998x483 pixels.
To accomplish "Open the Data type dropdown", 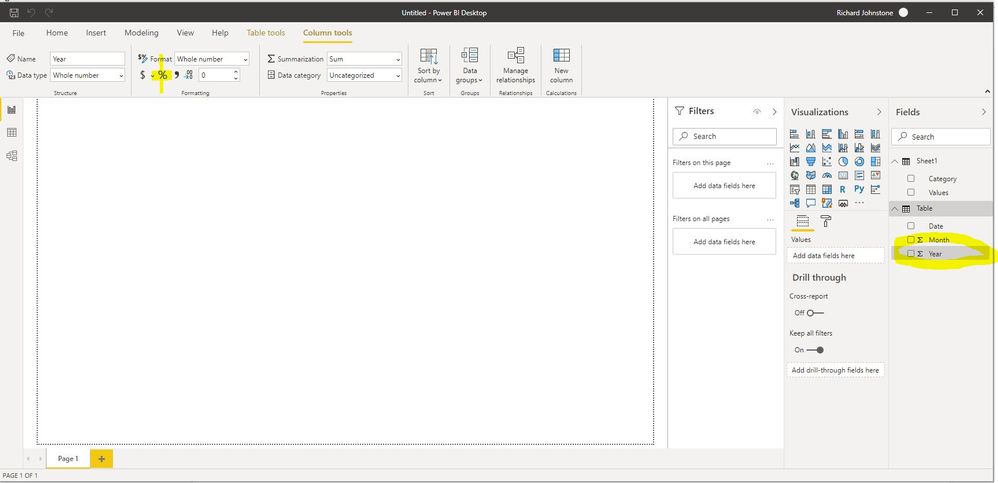I will (88, 75).
